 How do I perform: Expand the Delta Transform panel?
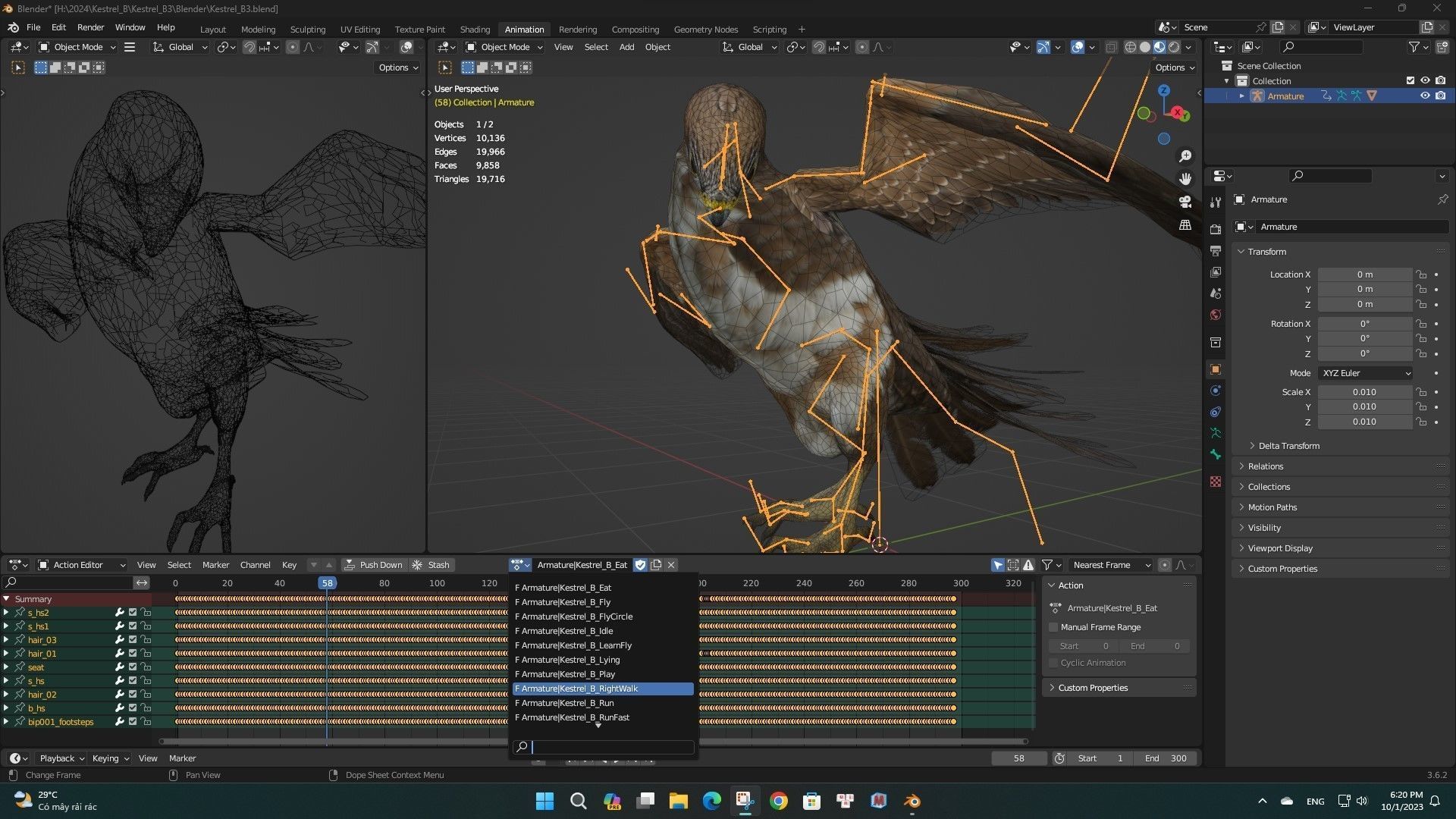(1288, 446)
